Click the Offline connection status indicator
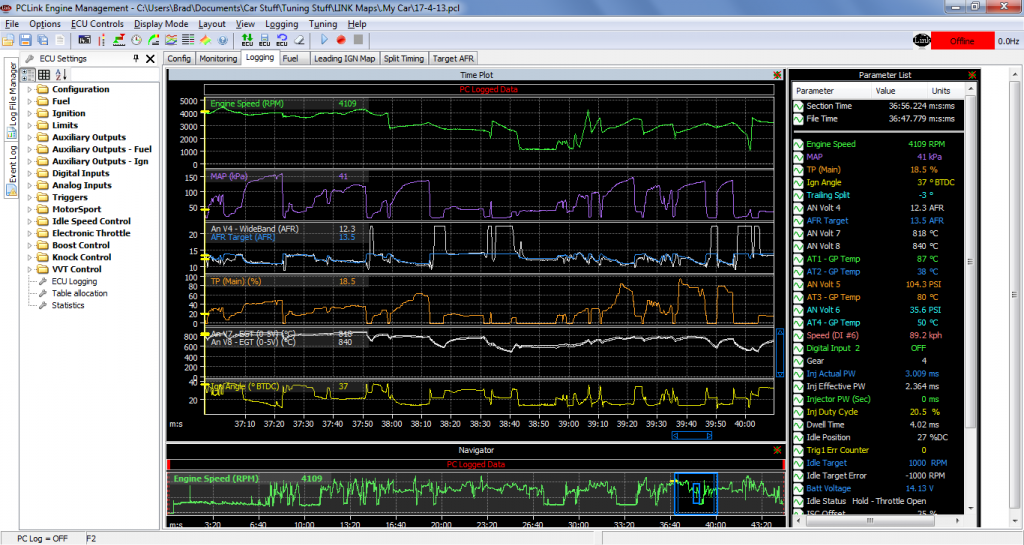Screen dimensions: 1024x545 [x=962, y=41]
